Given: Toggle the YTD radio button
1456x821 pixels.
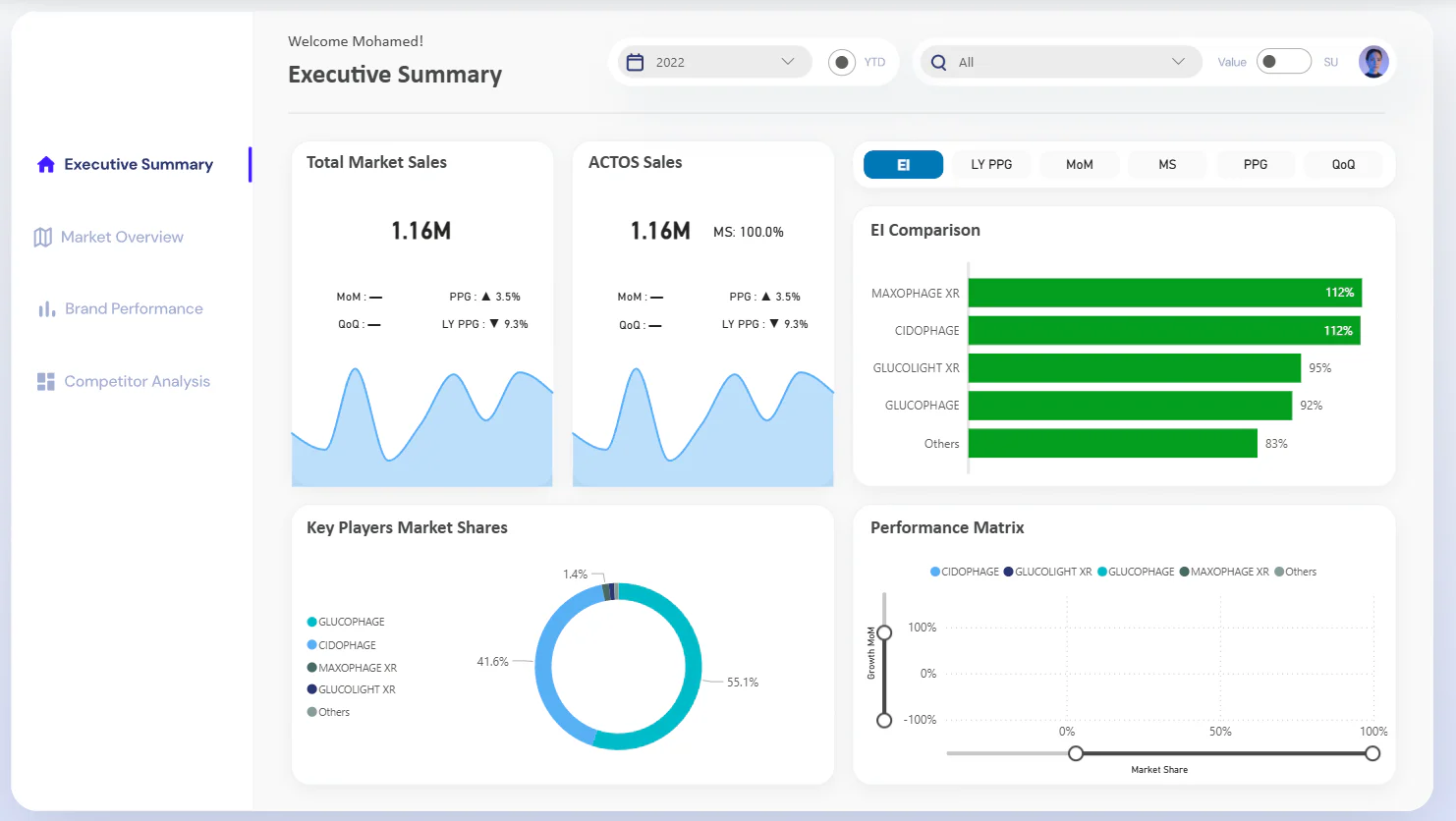Looking at the screenshot, I should tap(842, 62).
